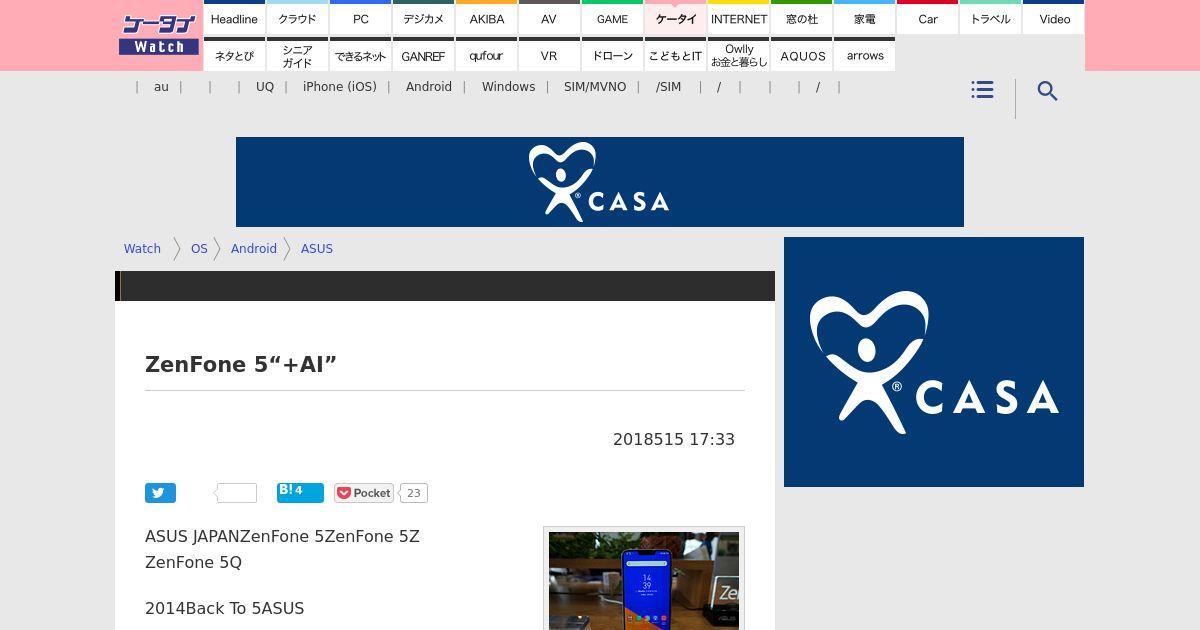Open the VR tab
Viewport: 1200px width, 630px height.
click(x=549, y=56)
